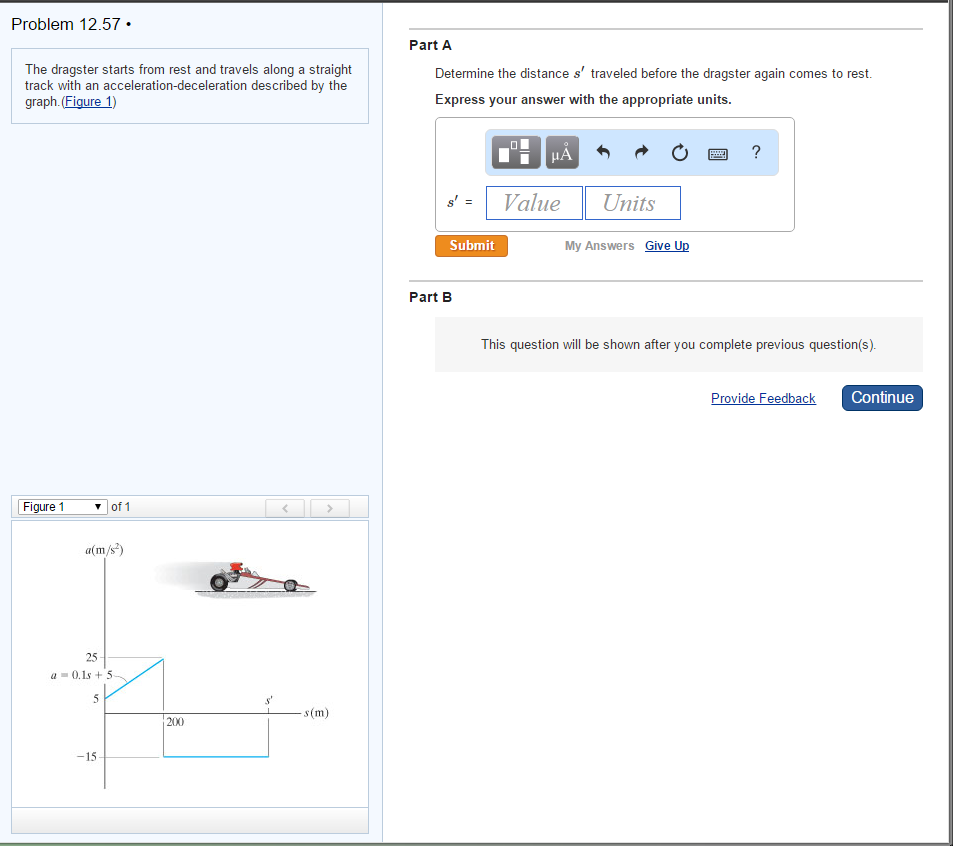Image resolution: width=953 pixels, height=846 pixels.
Task: Click the right chevron above the figure
Action: 329,508
